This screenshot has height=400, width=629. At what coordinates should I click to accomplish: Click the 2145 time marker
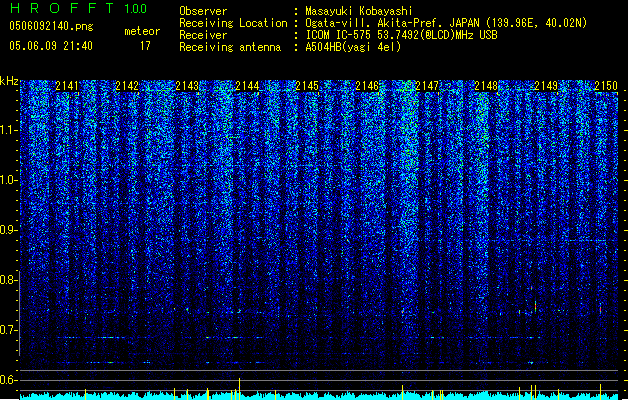[307, 85]
